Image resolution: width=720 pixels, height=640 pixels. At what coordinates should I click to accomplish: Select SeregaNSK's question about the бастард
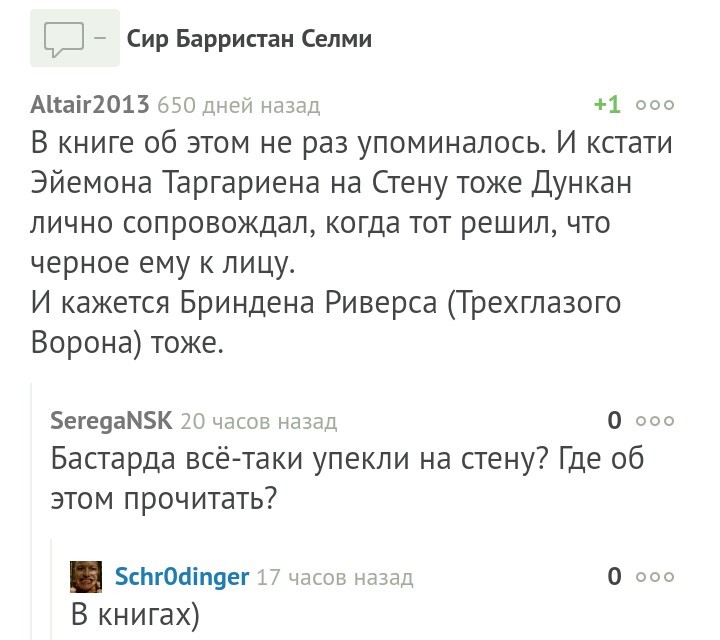tap(347, 476)
